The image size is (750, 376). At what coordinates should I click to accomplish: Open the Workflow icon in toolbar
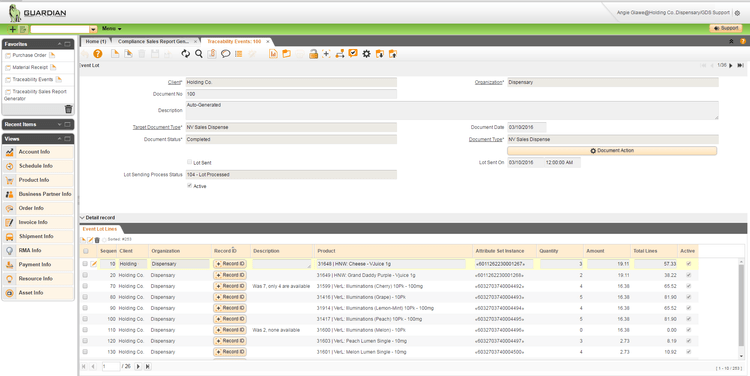pyautogui.click(x=340, y=54)
